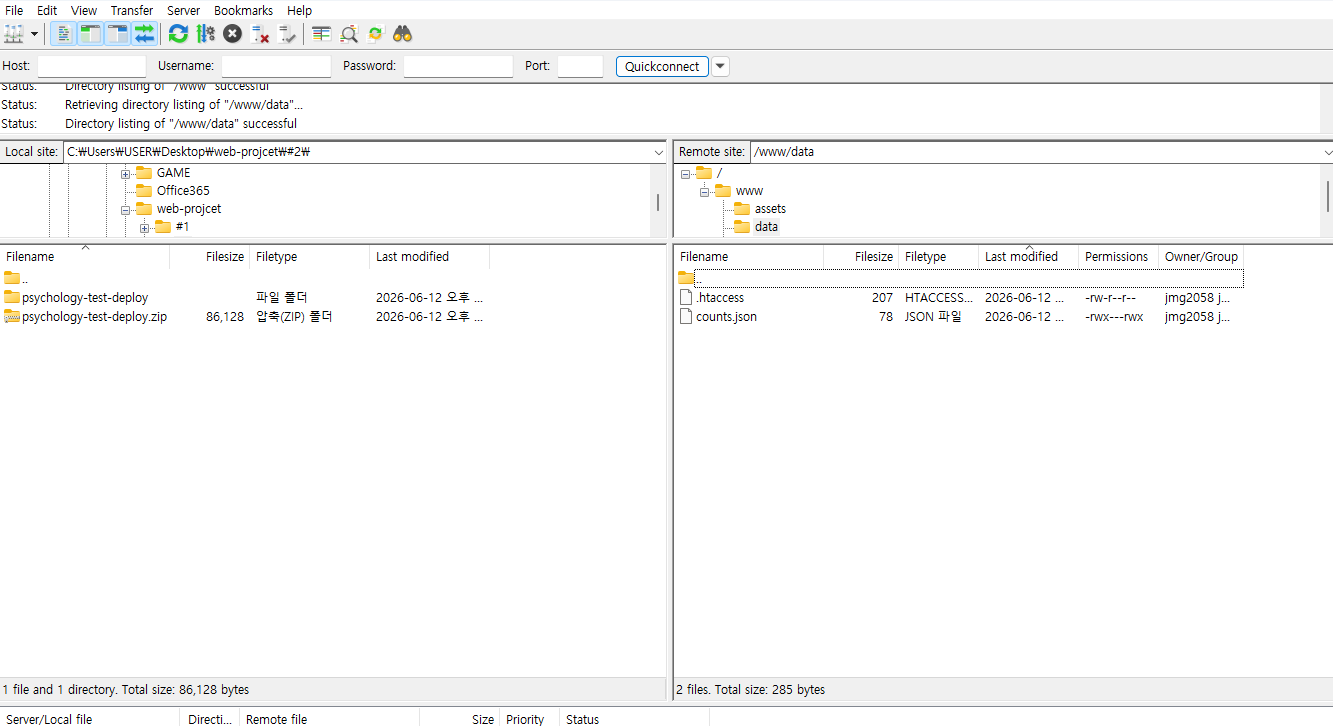Click the Server/Local file queue column header
This screenshot has height=726, width=1333.
(90, 719)
